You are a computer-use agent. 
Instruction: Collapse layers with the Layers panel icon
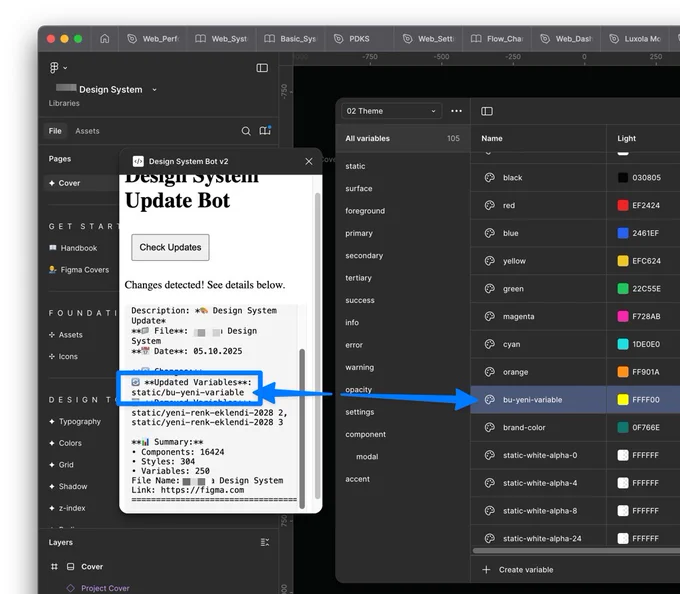[x=265, y=542]
